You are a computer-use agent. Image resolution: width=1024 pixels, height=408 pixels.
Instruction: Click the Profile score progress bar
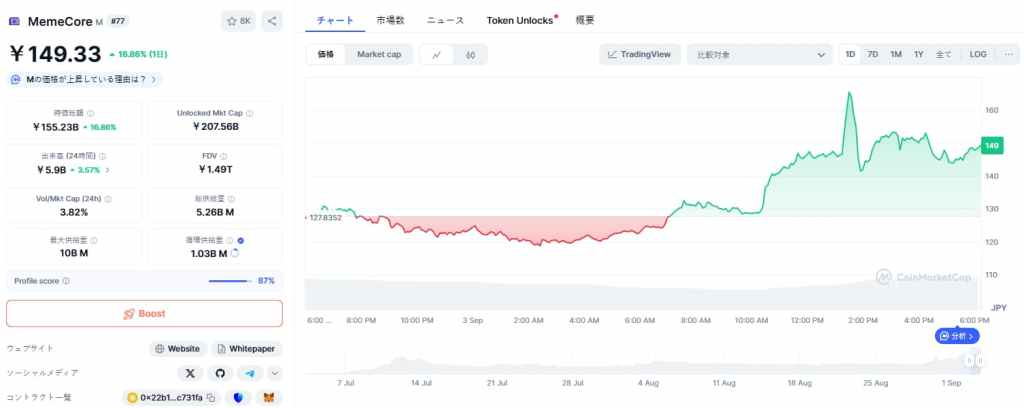230,281
